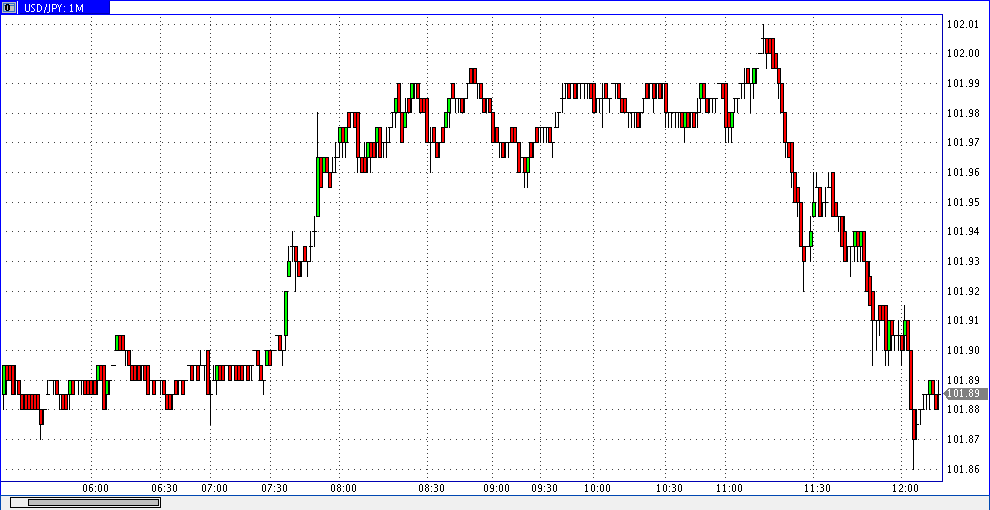This screenshot has width=990, height=510.
Task: Click the 101.90 price axis label
Action: 963,350
